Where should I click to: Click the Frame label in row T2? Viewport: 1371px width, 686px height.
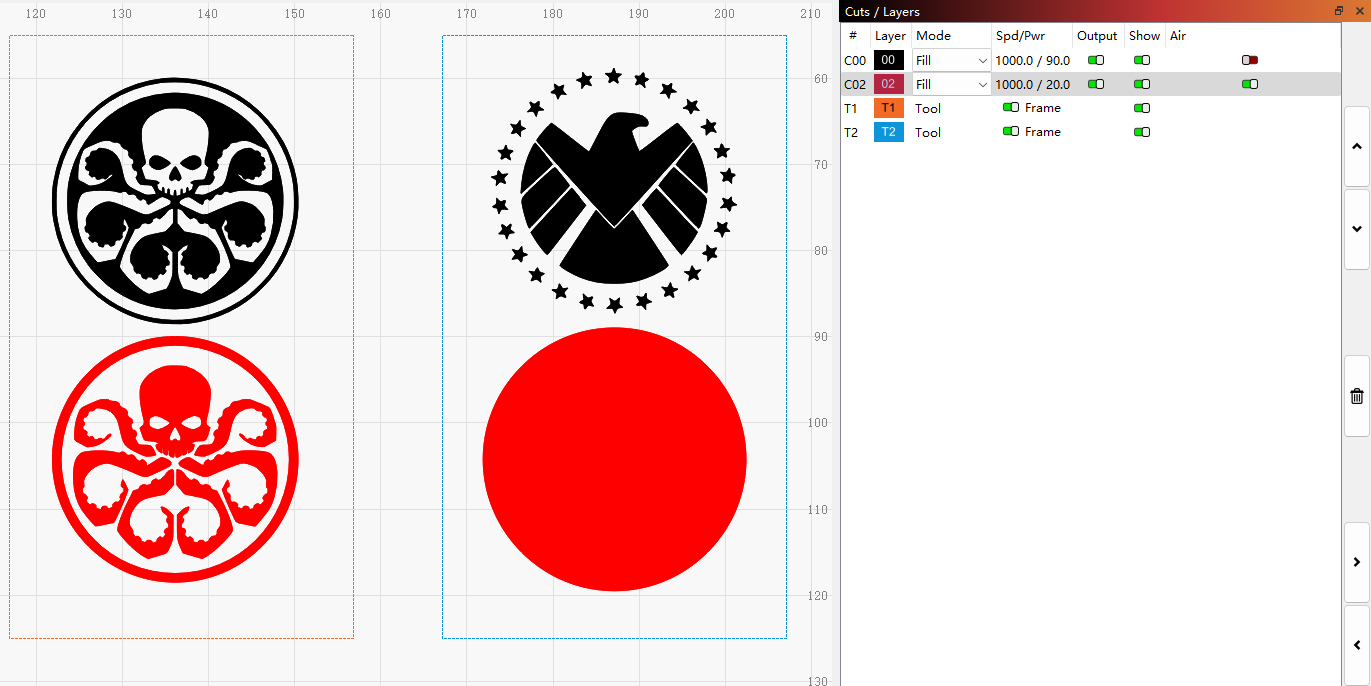(x=1043, y=131)
